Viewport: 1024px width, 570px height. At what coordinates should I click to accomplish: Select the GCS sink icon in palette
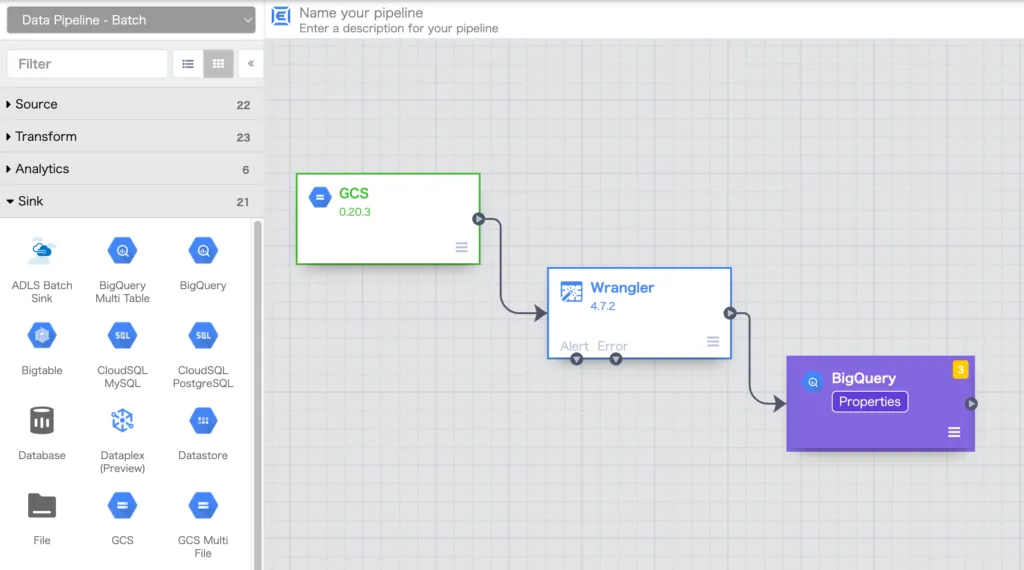tap(122, 505)
